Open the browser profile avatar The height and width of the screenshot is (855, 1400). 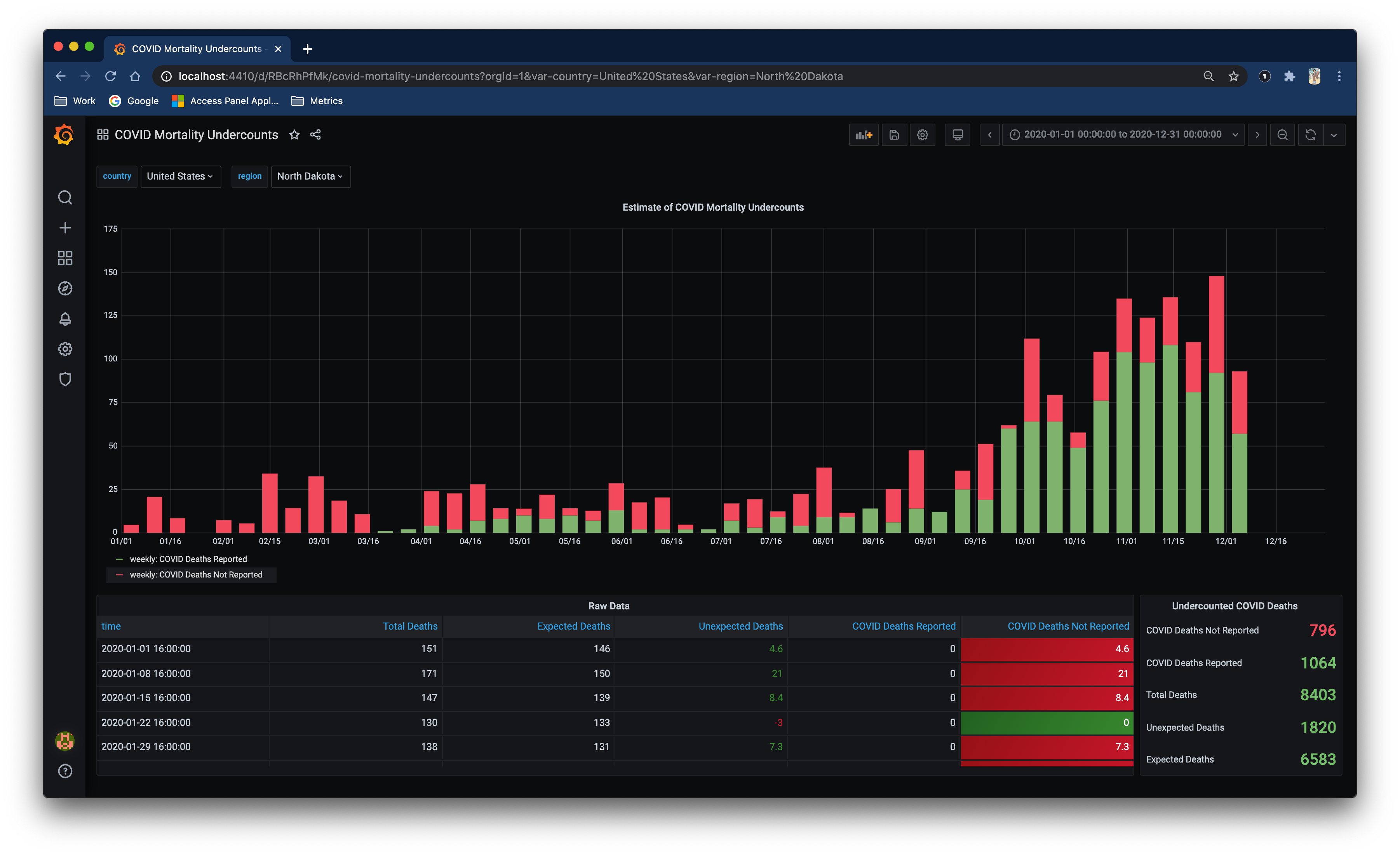[x=1314, y=76]
